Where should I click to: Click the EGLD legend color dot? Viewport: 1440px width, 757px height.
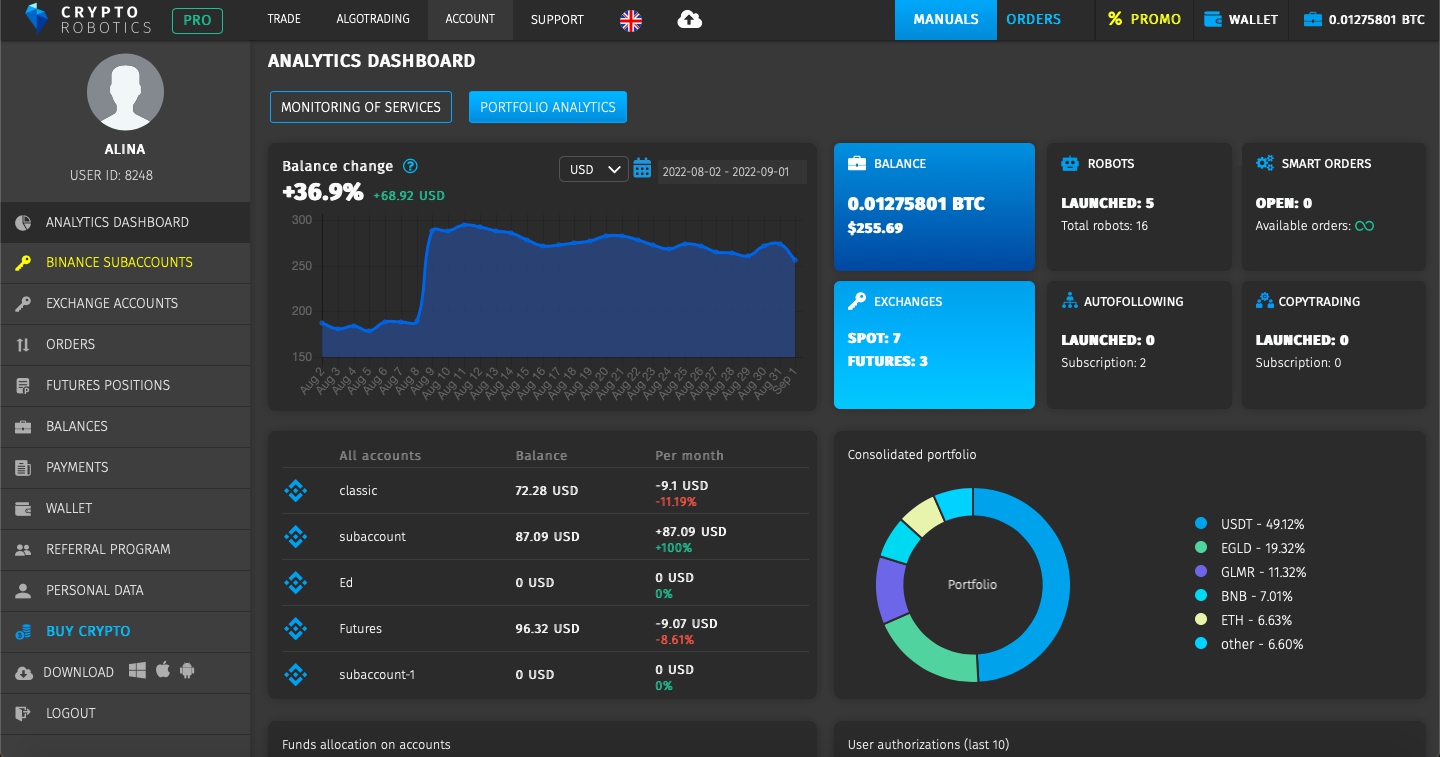tap(1201, 547)
